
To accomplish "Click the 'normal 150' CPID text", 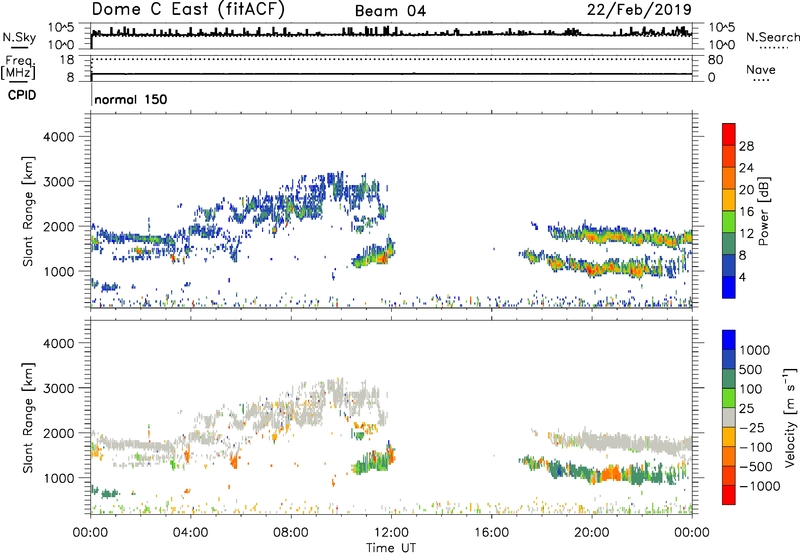I will click(x=131, y=99).
